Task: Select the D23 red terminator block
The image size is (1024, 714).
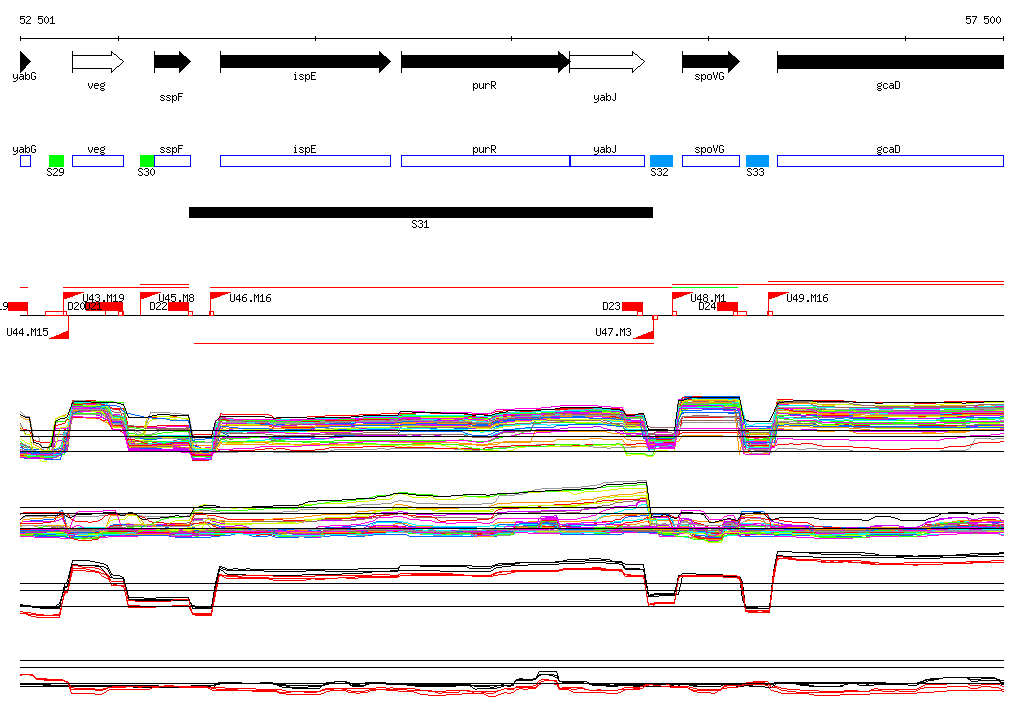Action: tap(632, 306)
